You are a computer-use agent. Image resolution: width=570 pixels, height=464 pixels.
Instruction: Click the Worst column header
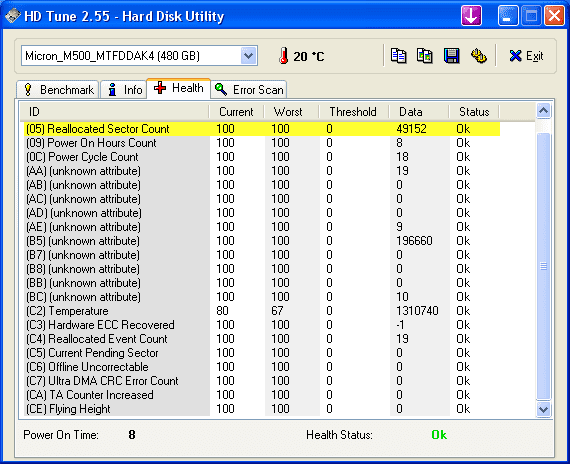click(292, 112)
